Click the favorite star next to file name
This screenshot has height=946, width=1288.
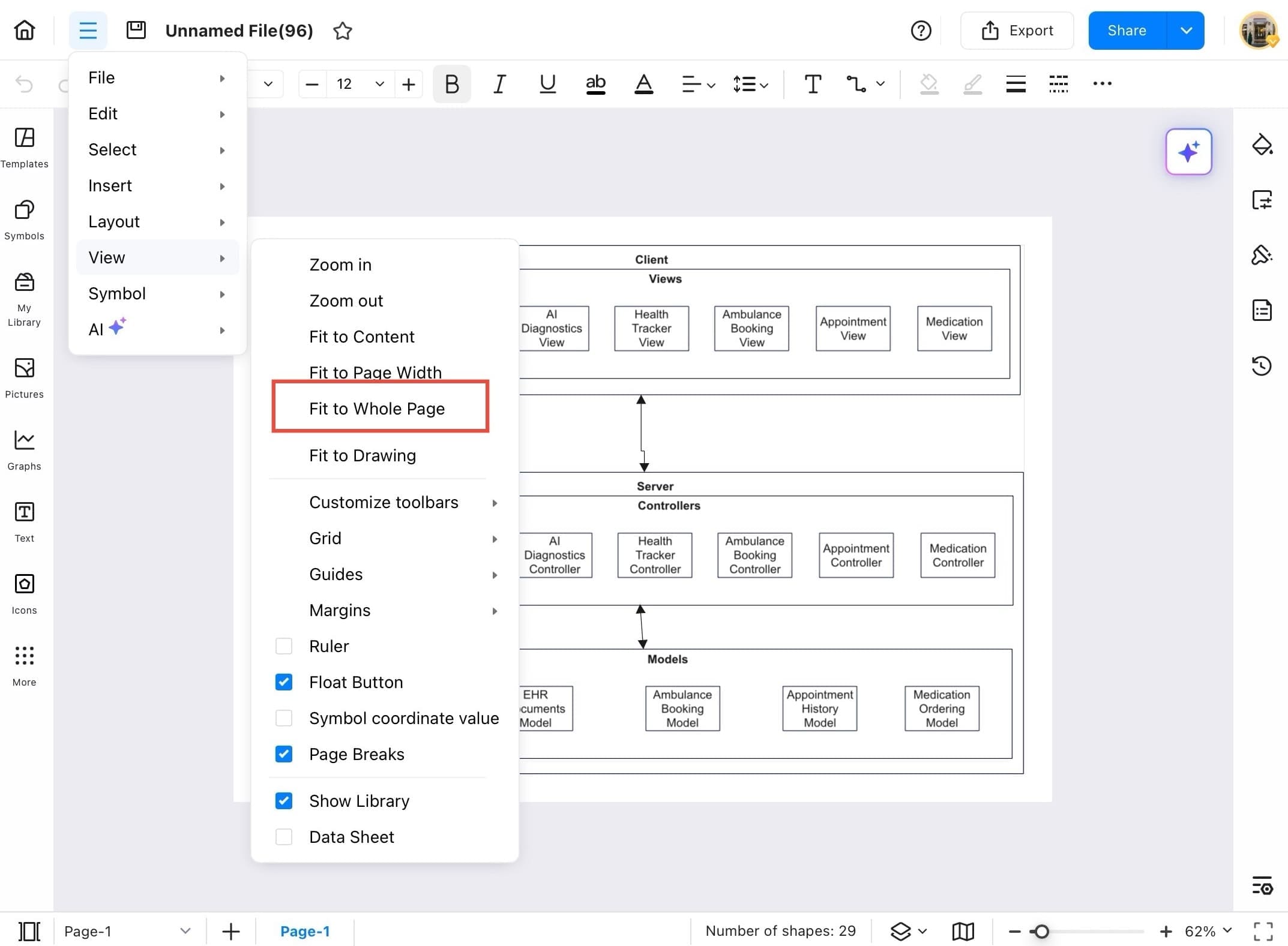coord(342,31)
